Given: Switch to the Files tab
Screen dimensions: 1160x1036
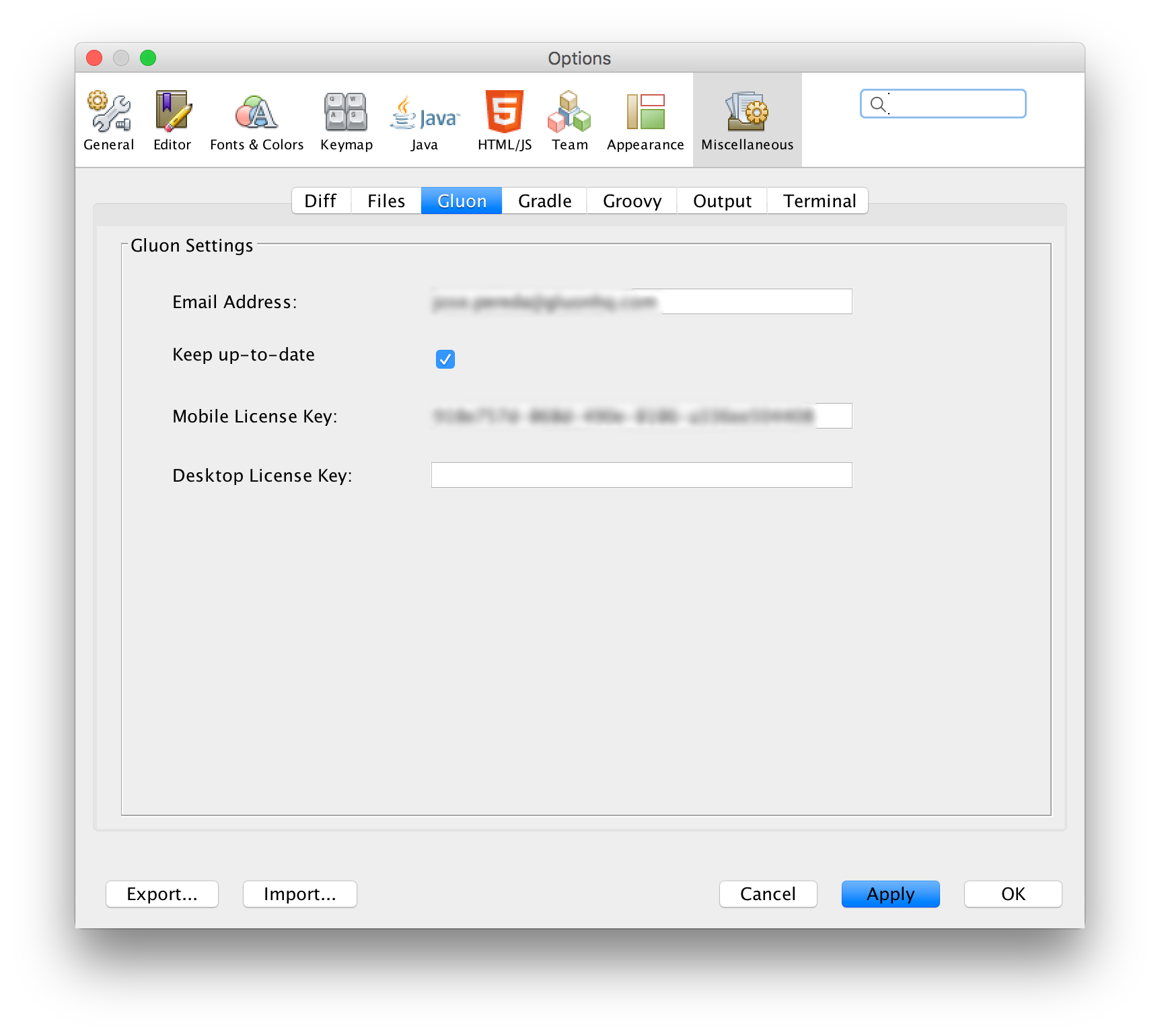Looking at the screenshot, I should click(386, 201).
